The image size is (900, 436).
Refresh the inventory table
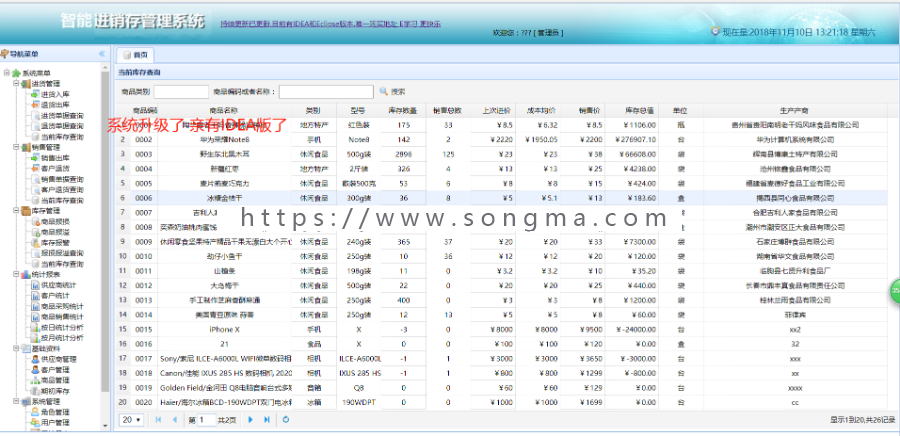(286, 420)
